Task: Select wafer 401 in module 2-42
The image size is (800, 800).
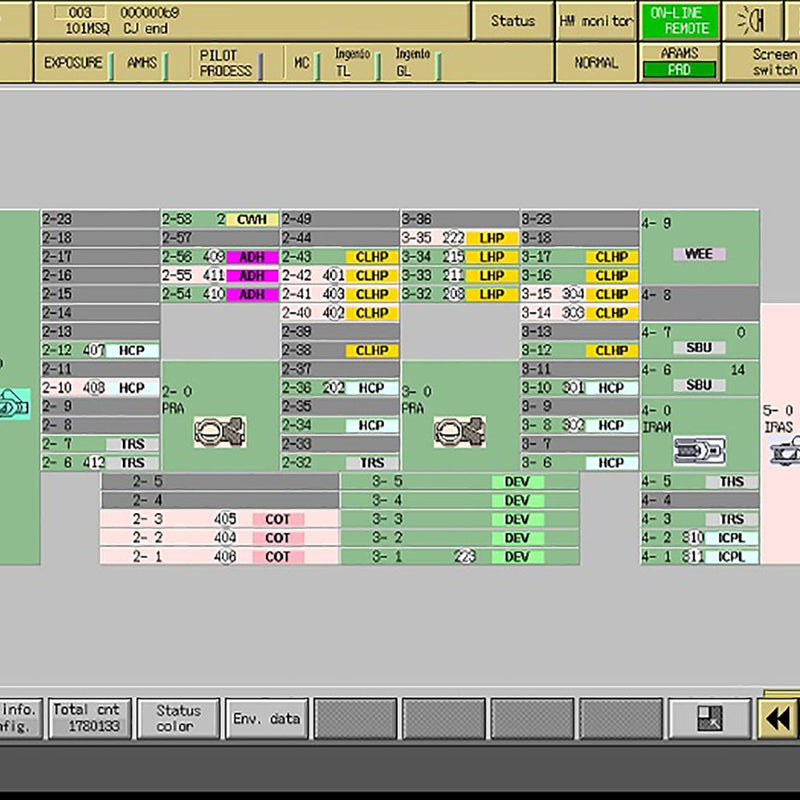Action: (x=333, y=276)
